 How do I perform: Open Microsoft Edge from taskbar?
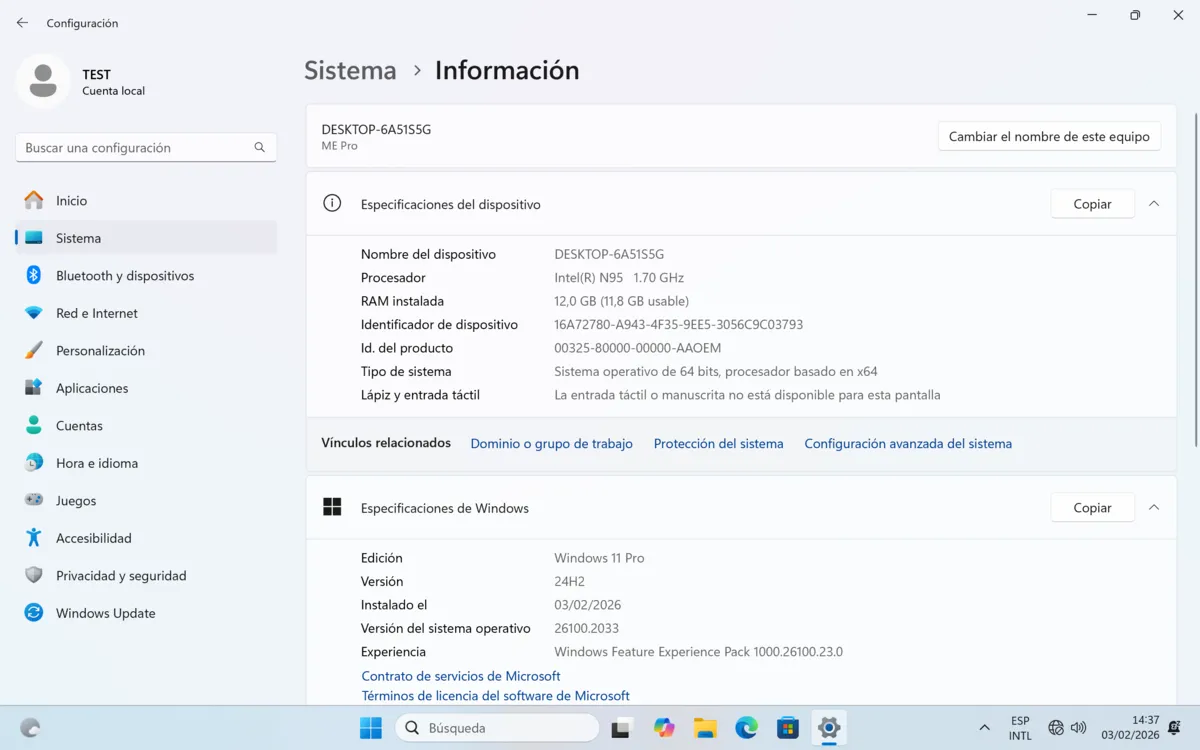(x=746, y=728)
